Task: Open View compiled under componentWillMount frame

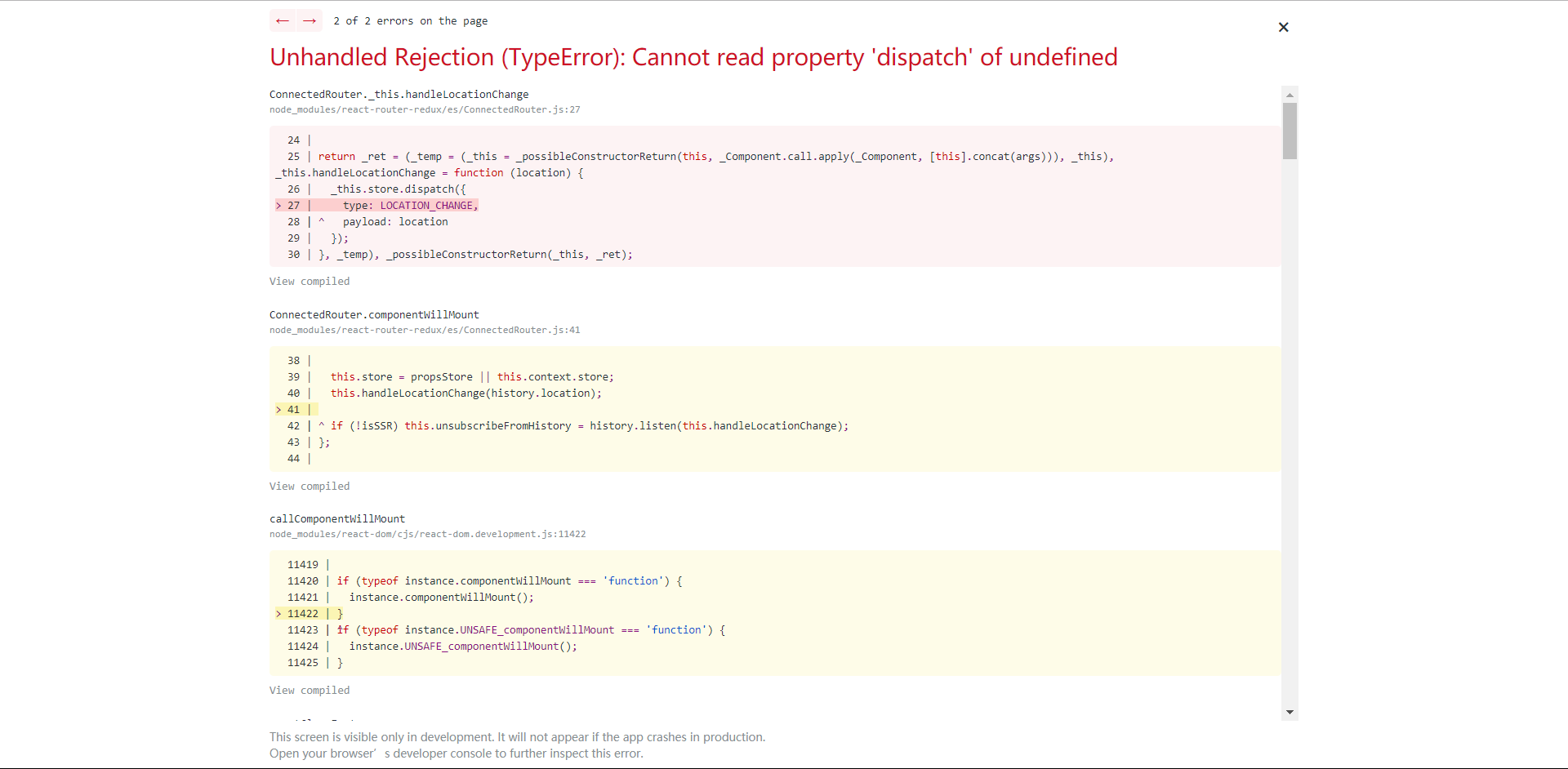Action: click(309, 486)
